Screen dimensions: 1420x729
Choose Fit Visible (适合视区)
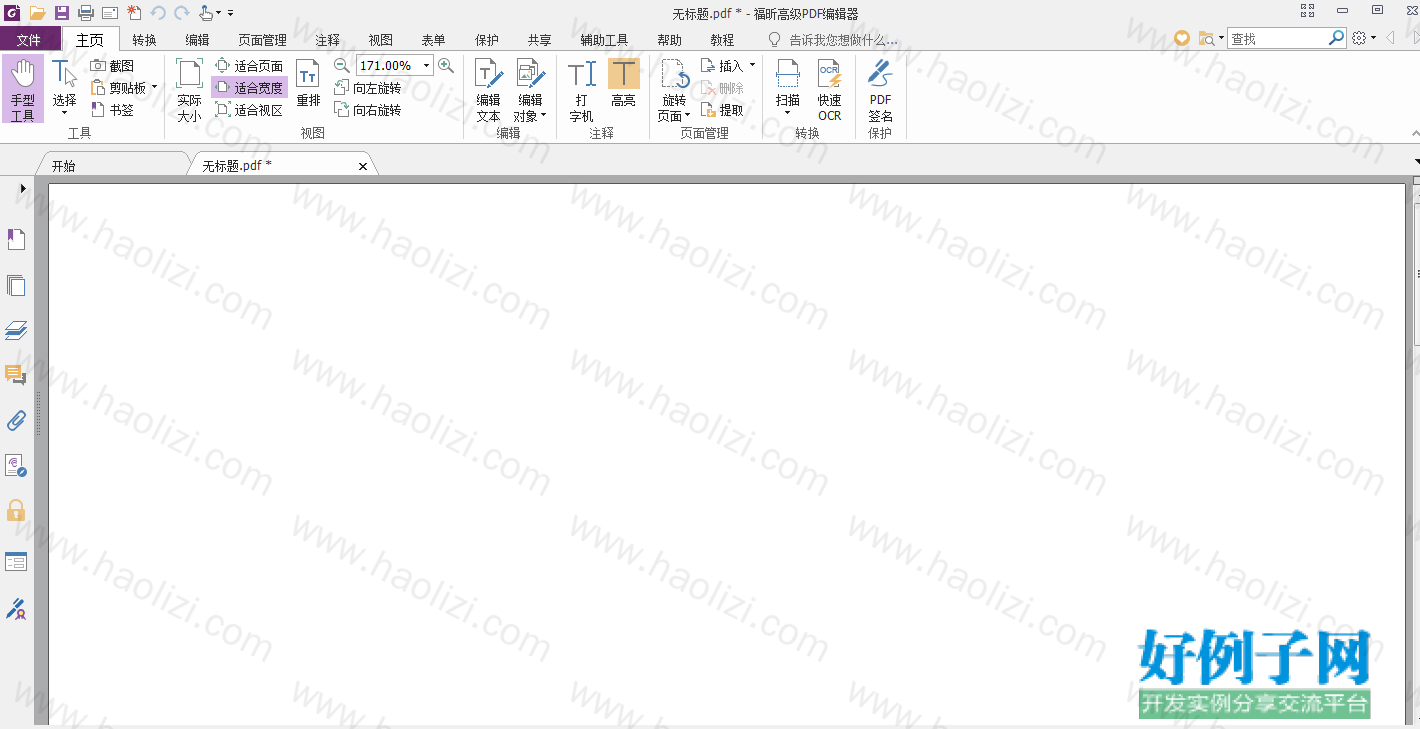click(x=250, y=110)
